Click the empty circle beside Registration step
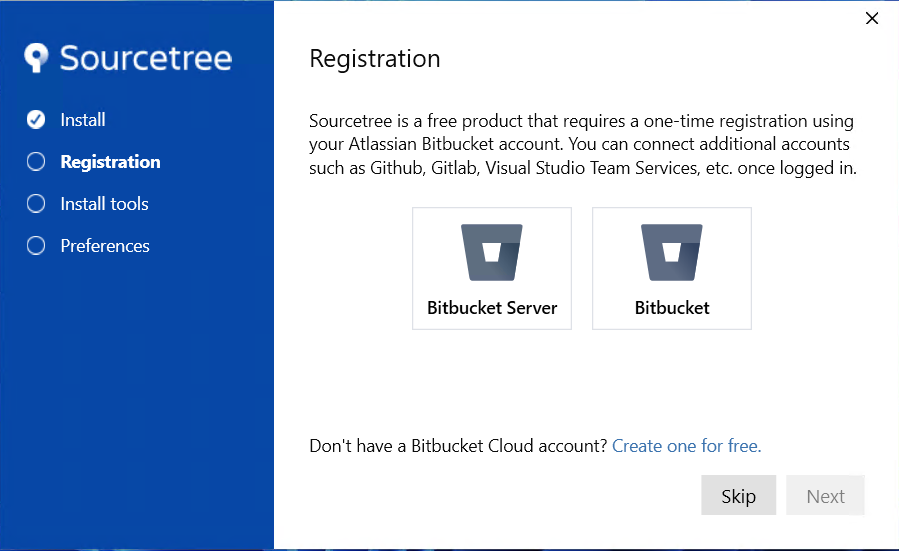The width and height of the screenshot is (899, 551). coord(36,162)
